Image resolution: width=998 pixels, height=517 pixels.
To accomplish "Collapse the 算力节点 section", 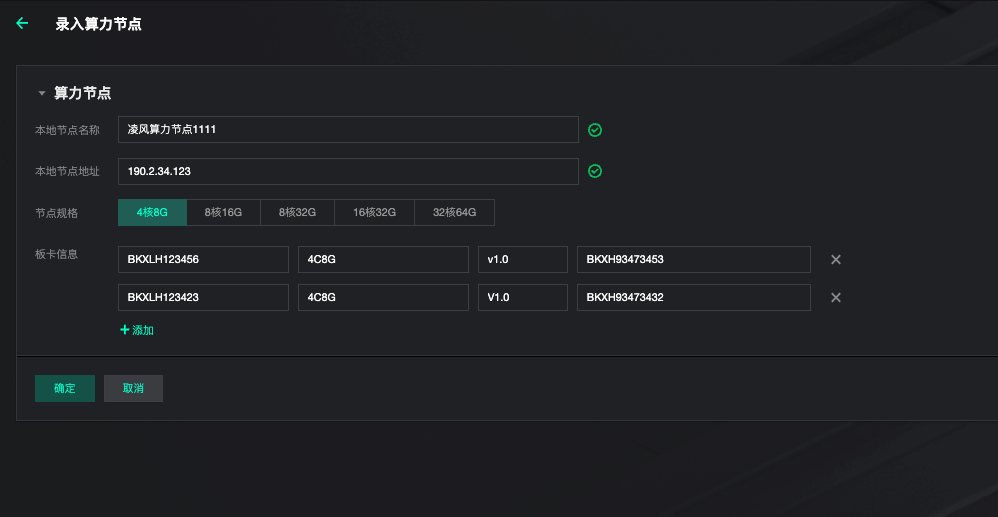I will (42, 93).
